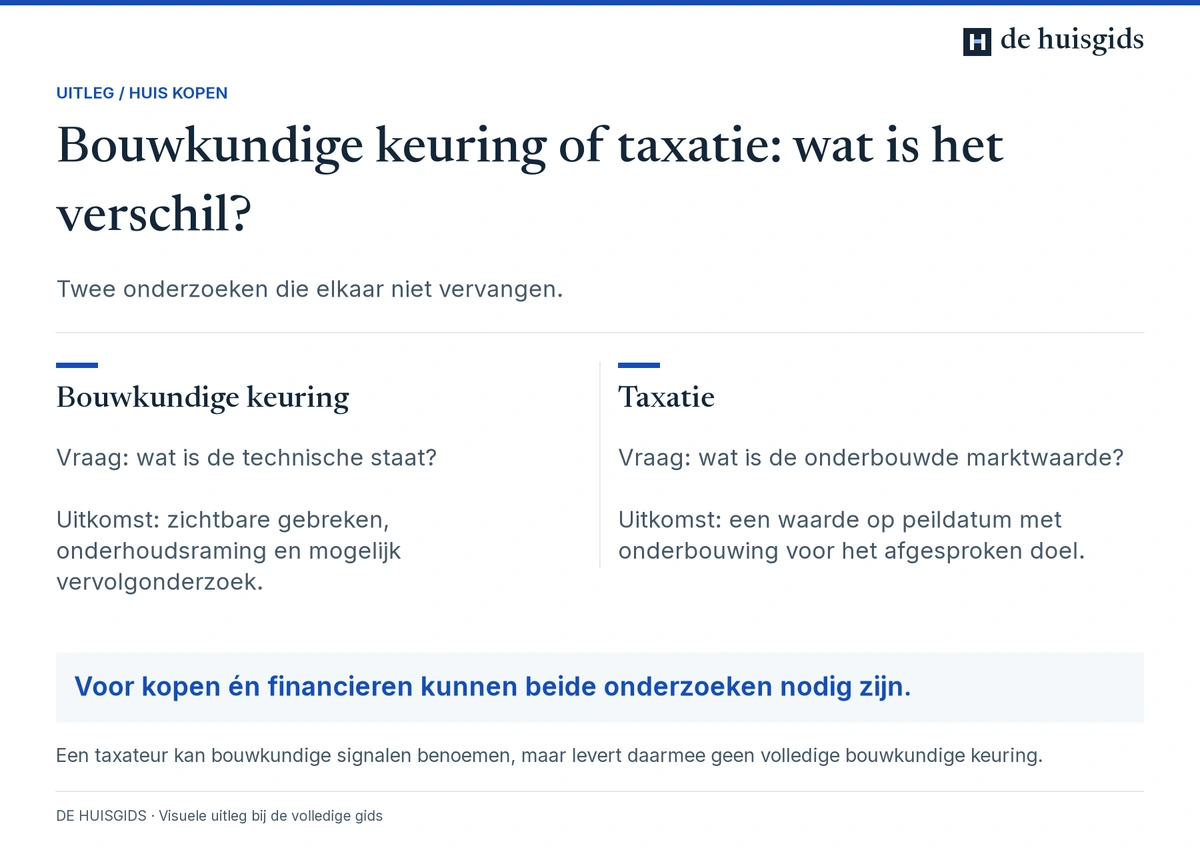The width and height of the screenshot is (1200, 850).
Task: Click highlighted 'Voor kopen én financieren' statement
Action: pyautogui.click(x=493, y=687)
